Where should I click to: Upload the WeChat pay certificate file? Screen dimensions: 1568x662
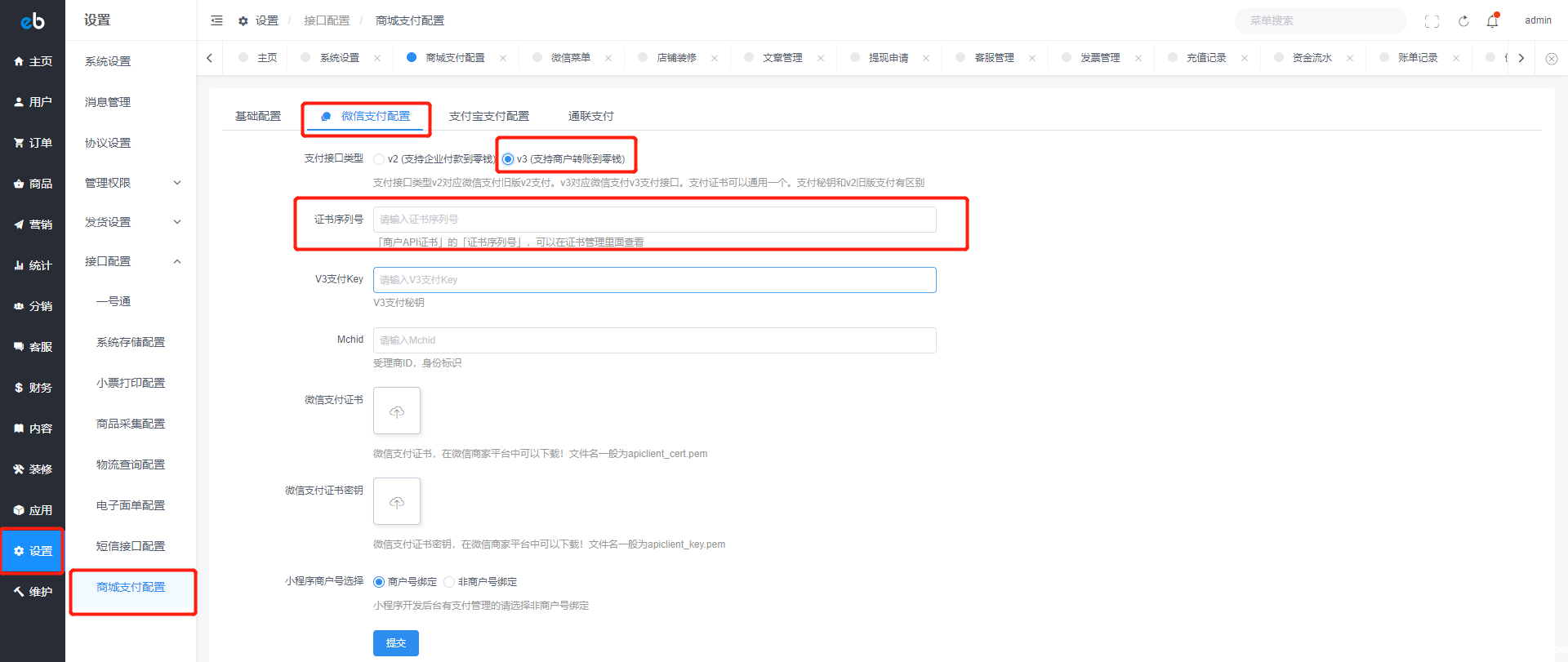(397, 411)
